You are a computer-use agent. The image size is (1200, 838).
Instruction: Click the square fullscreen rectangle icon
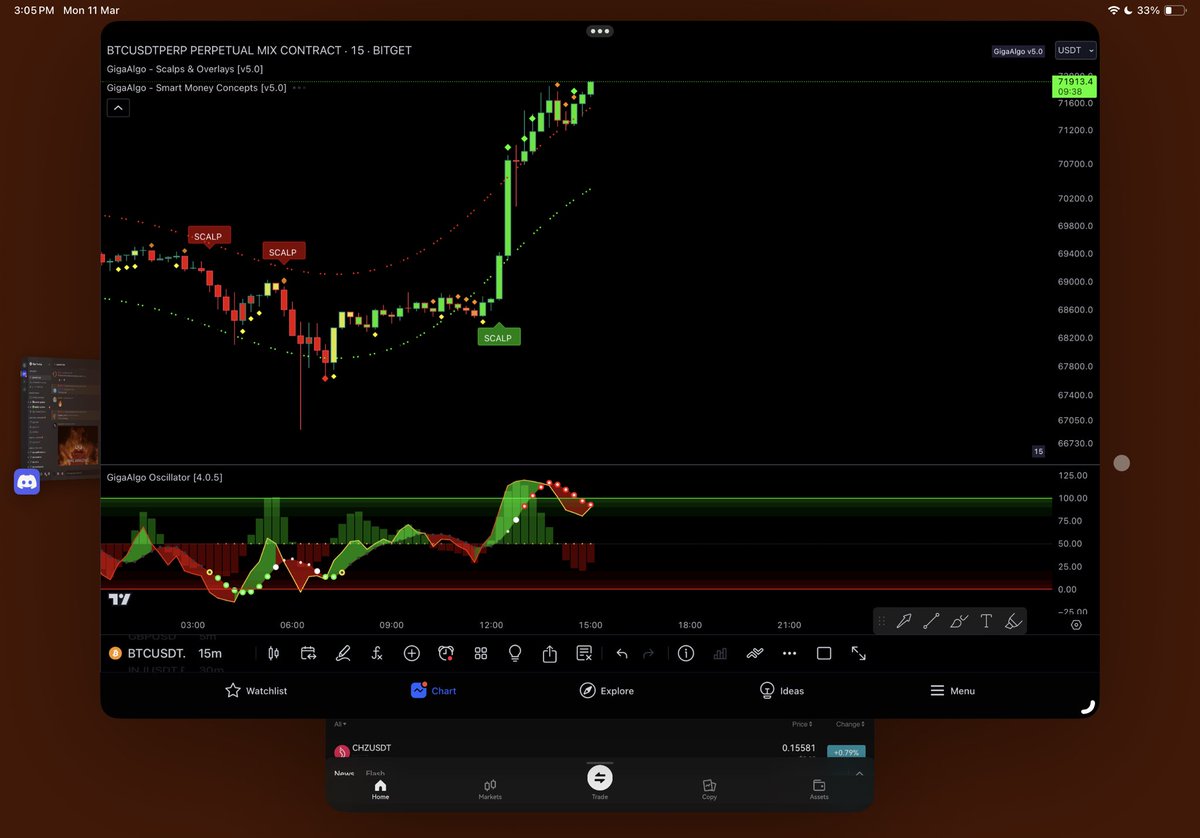[824, 653]
